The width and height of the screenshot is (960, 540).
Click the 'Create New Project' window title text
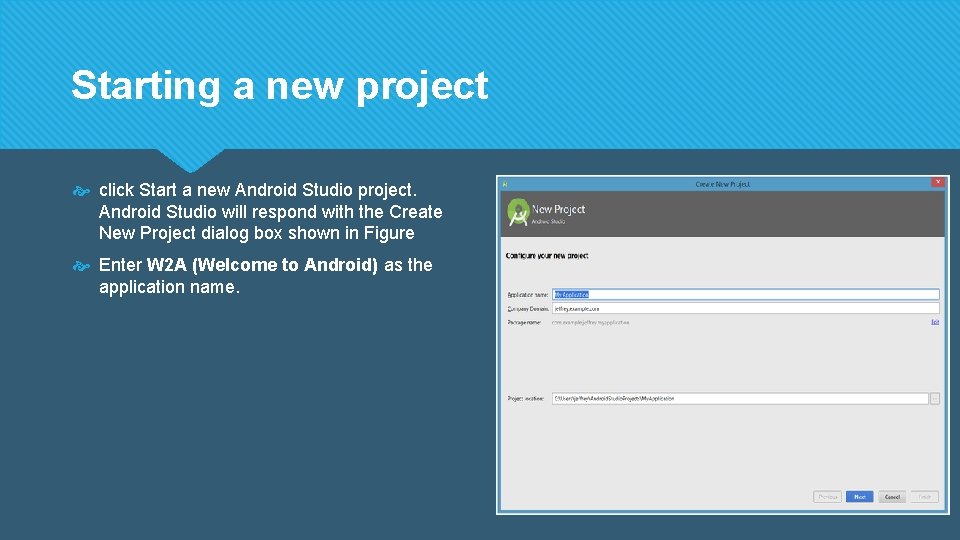click(x=722, y=184)
